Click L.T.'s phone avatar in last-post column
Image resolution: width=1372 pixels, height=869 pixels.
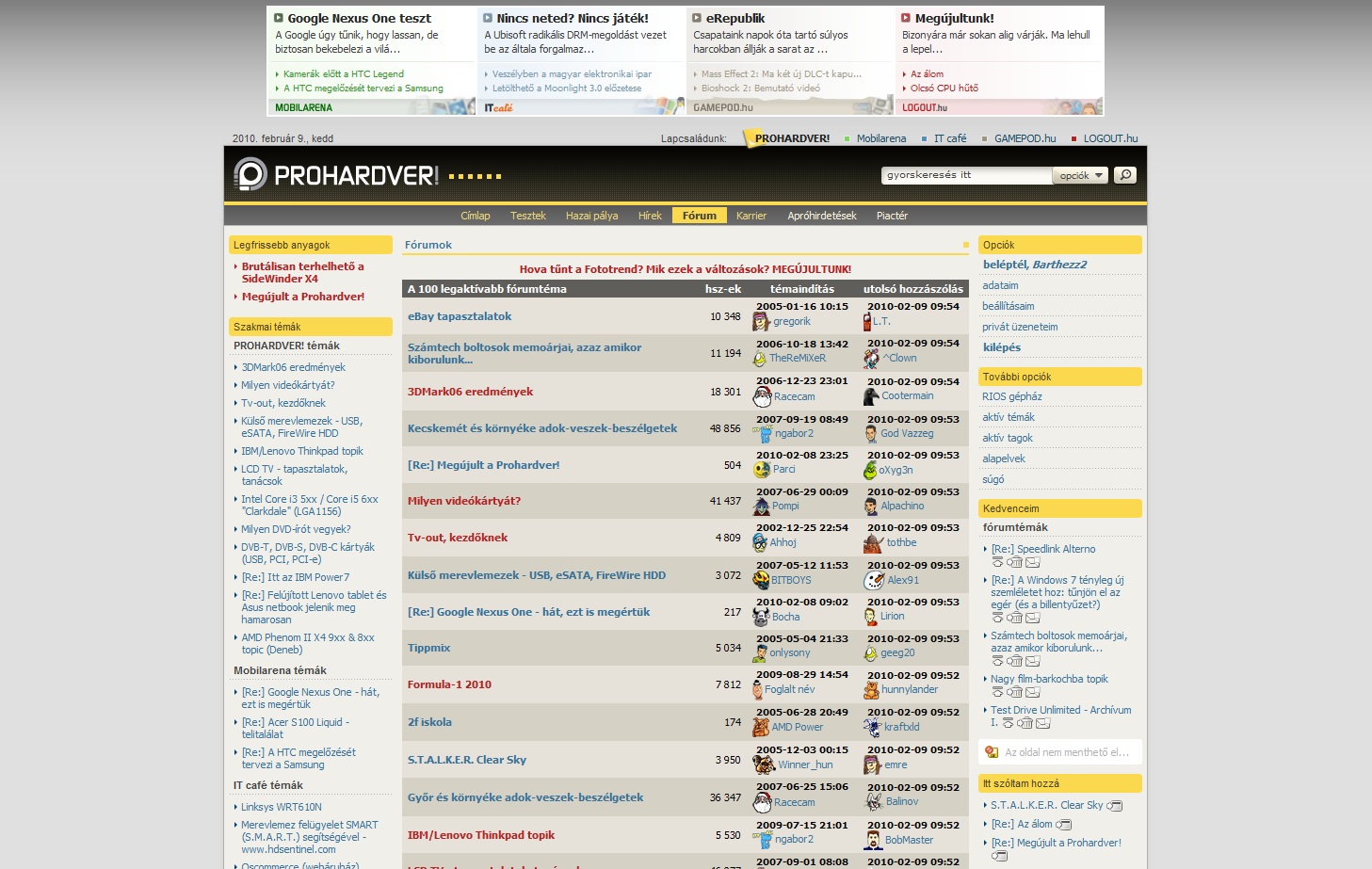pos(867,321)
